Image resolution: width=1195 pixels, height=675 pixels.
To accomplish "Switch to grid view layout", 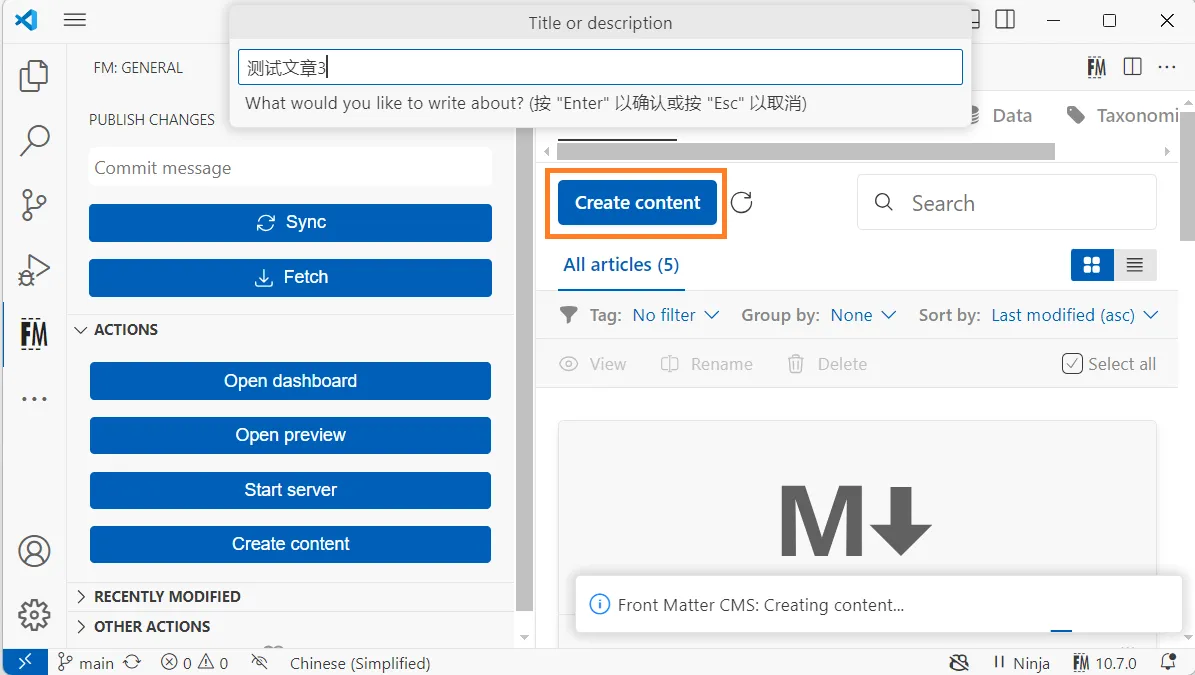I will point(1092,265).
